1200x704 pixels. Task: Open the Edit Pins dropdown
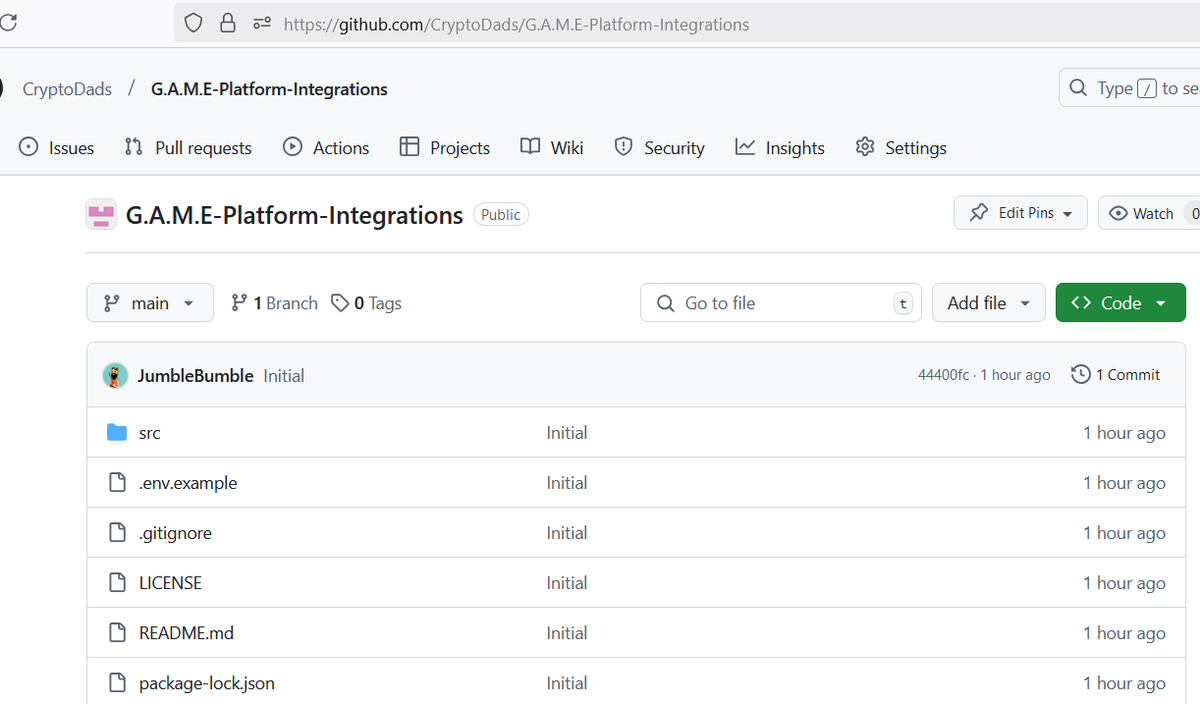click(1021, 213)
